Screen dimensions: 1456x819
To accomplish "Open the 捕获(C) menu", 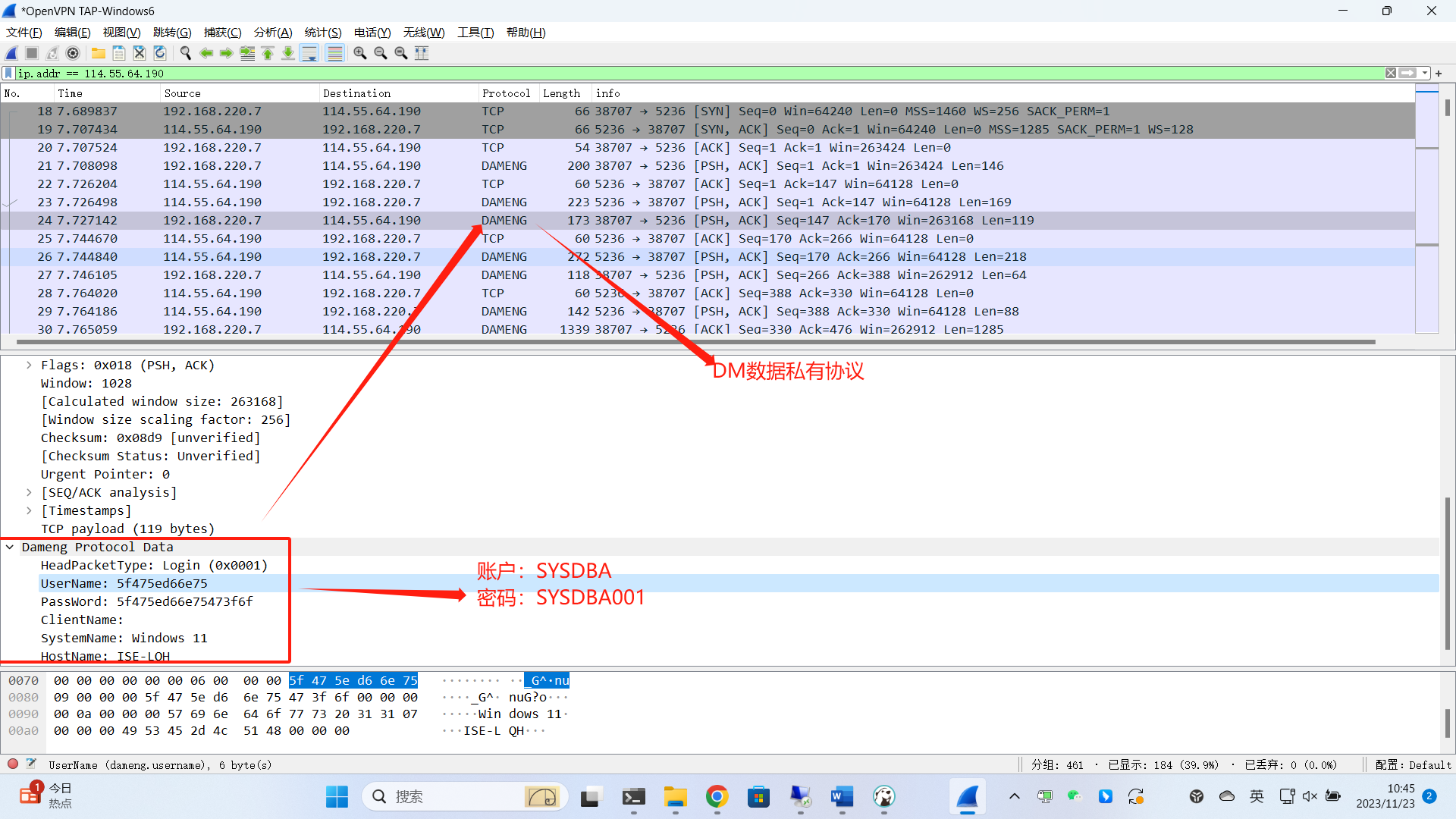I will tap(223, 33).
